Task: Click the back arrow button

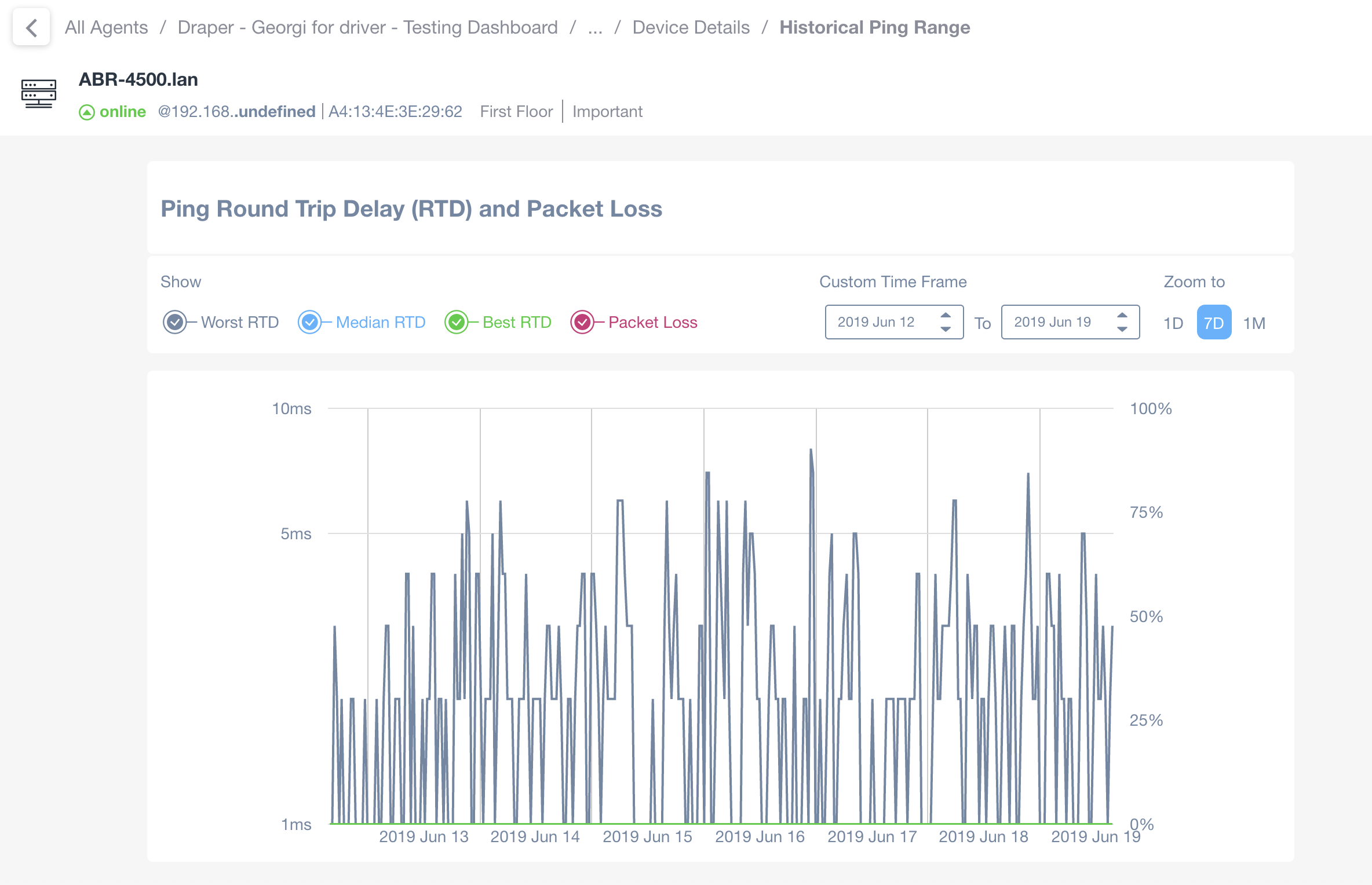Action: [31, 27]
